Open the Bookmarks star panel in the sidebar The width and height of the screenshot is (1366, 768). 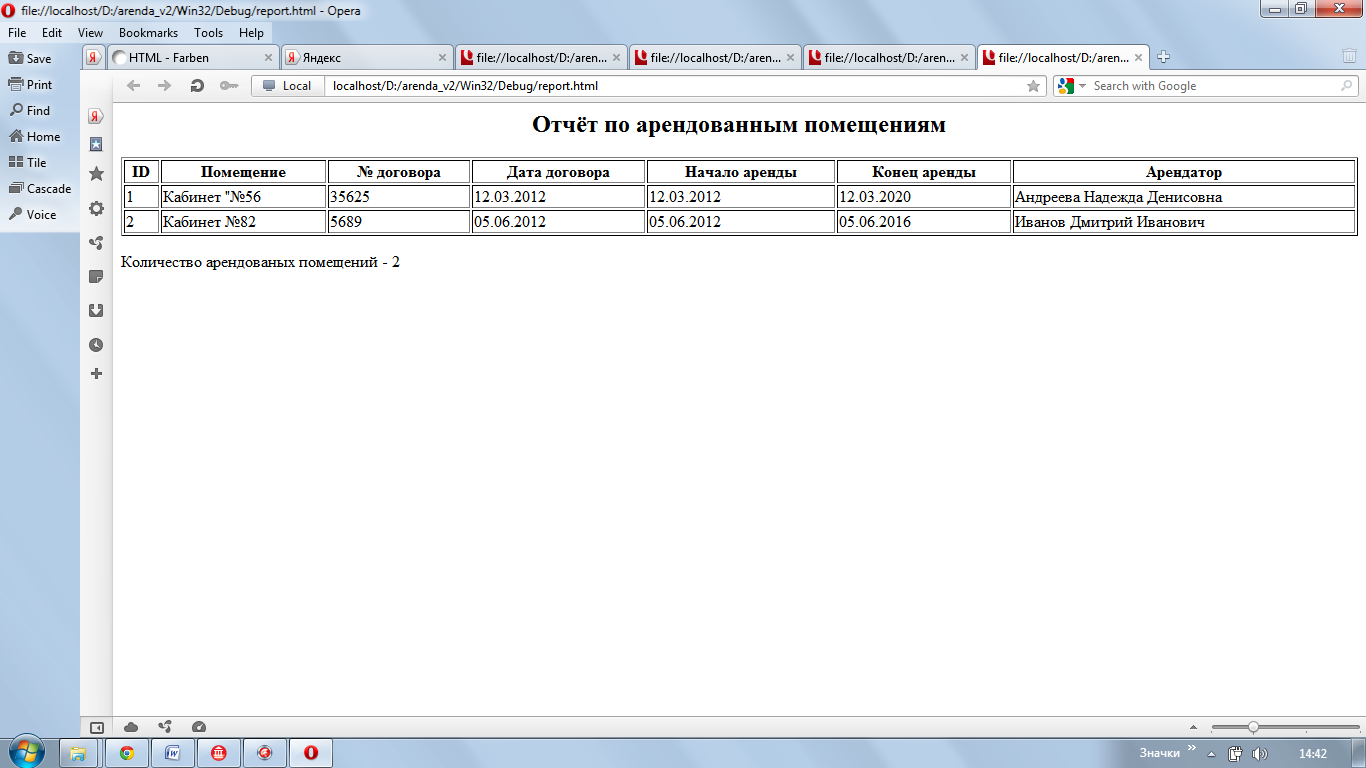click(96, 174)
